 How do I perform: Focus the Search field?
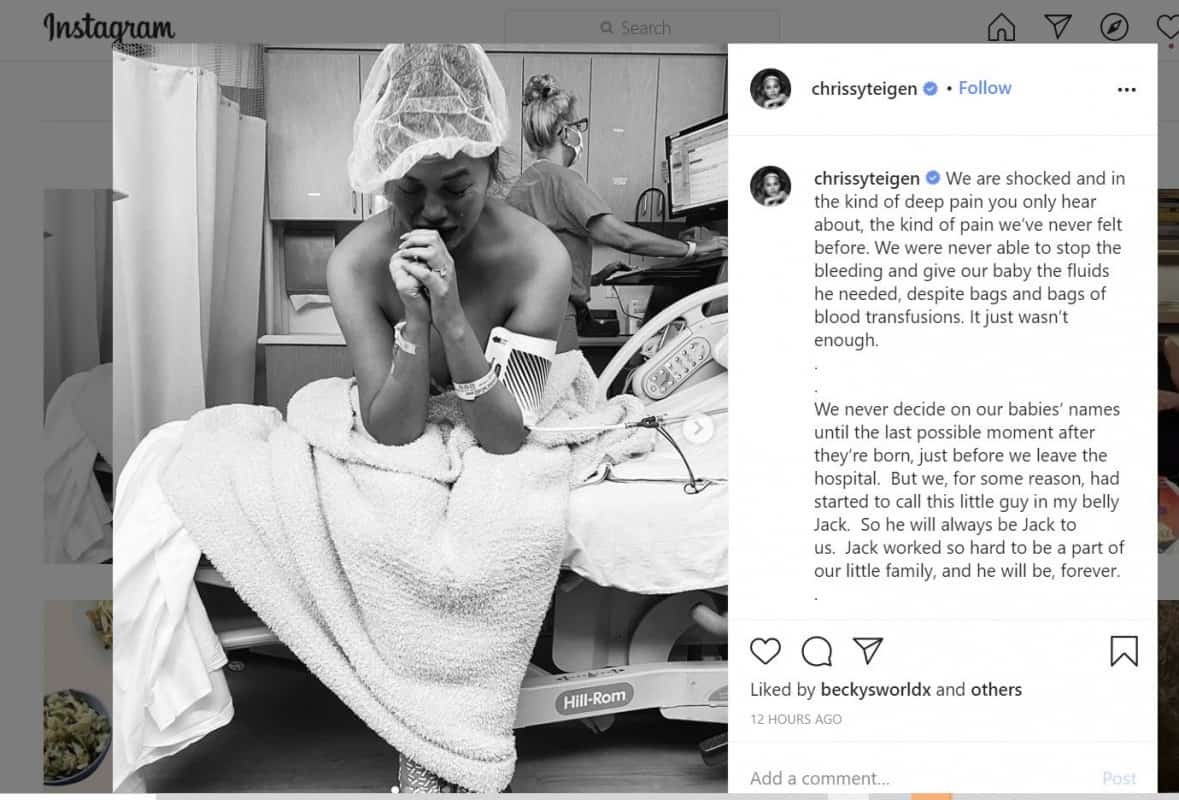[642, 28]
